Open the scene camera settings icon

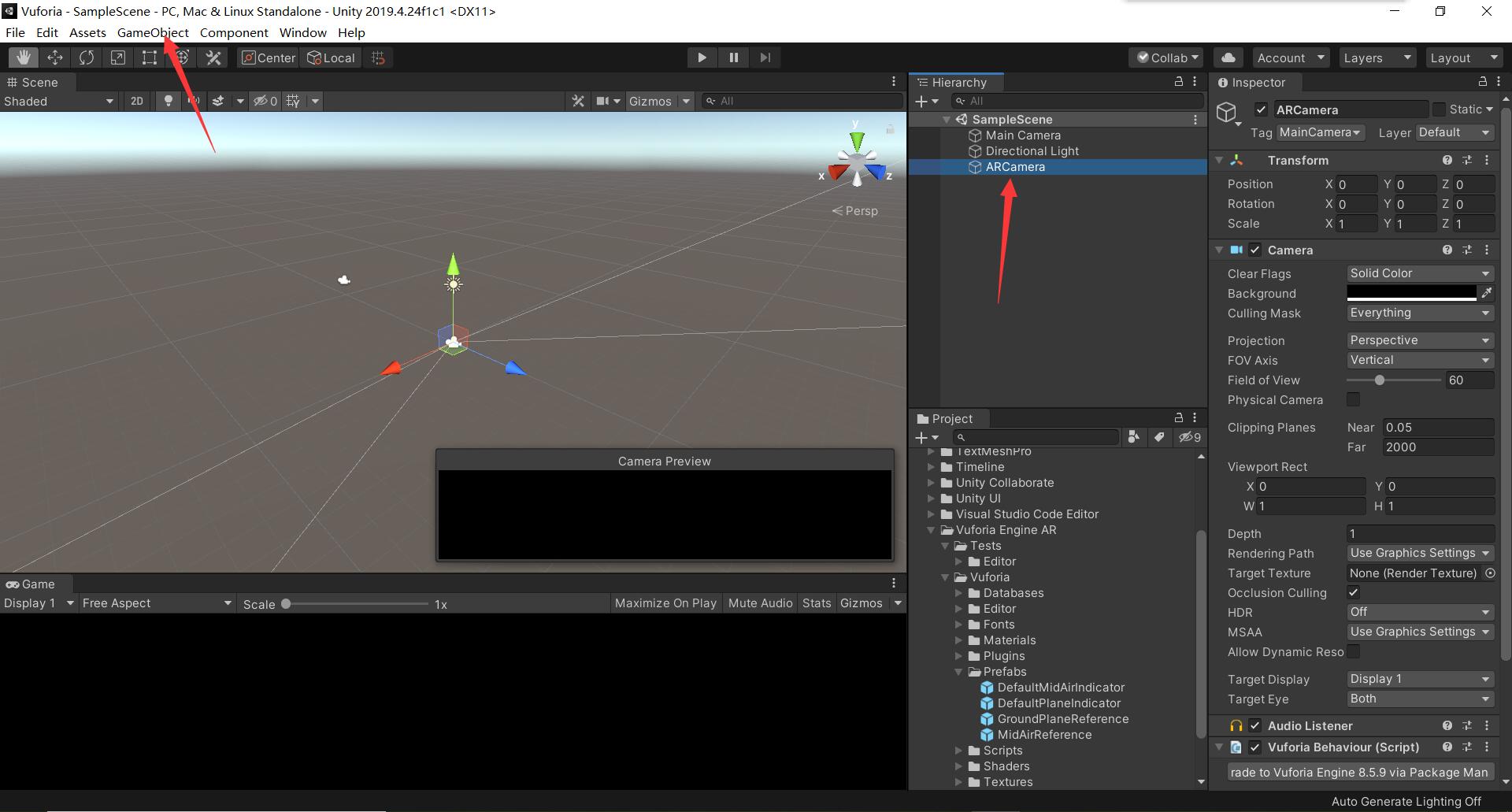click(603, 101)
